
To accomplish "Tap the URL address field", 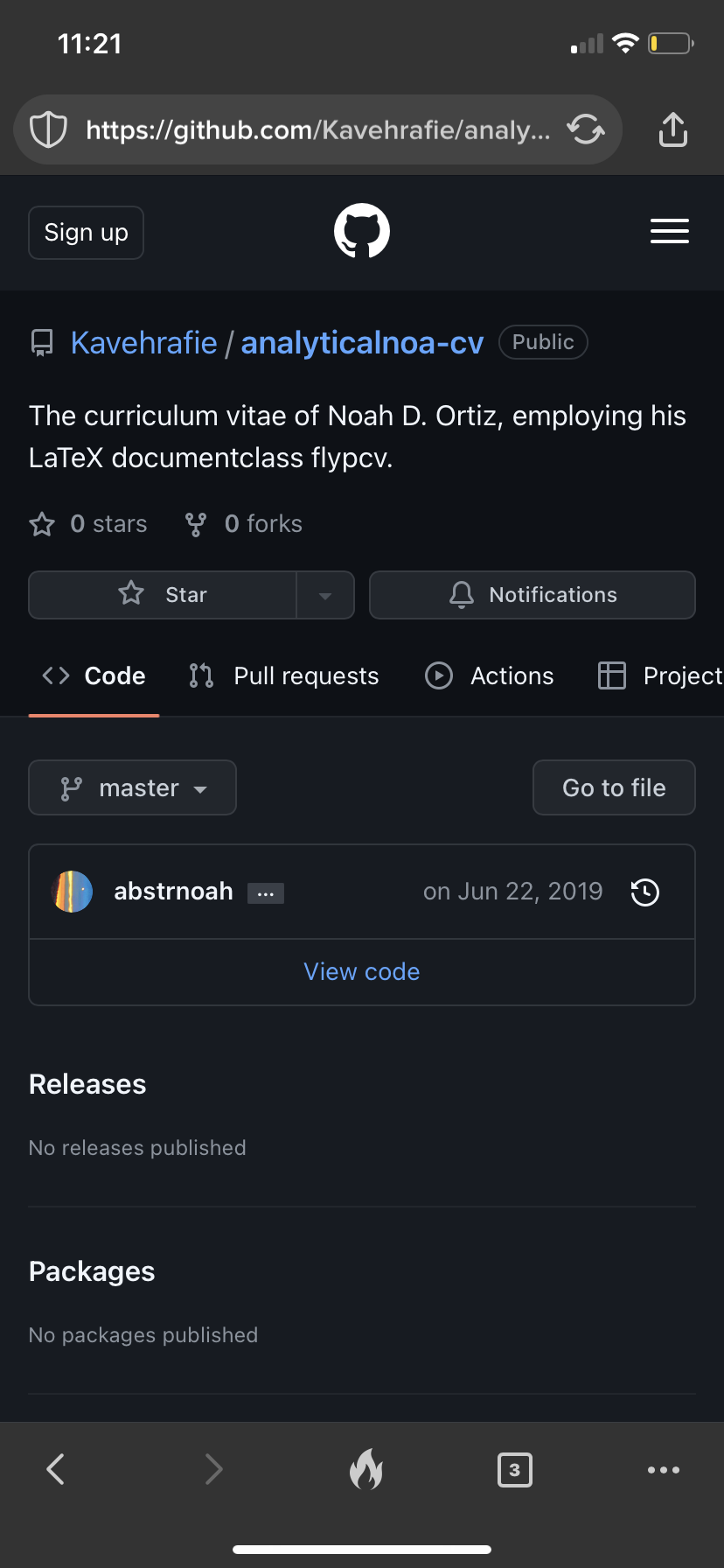I will (318, 129).
